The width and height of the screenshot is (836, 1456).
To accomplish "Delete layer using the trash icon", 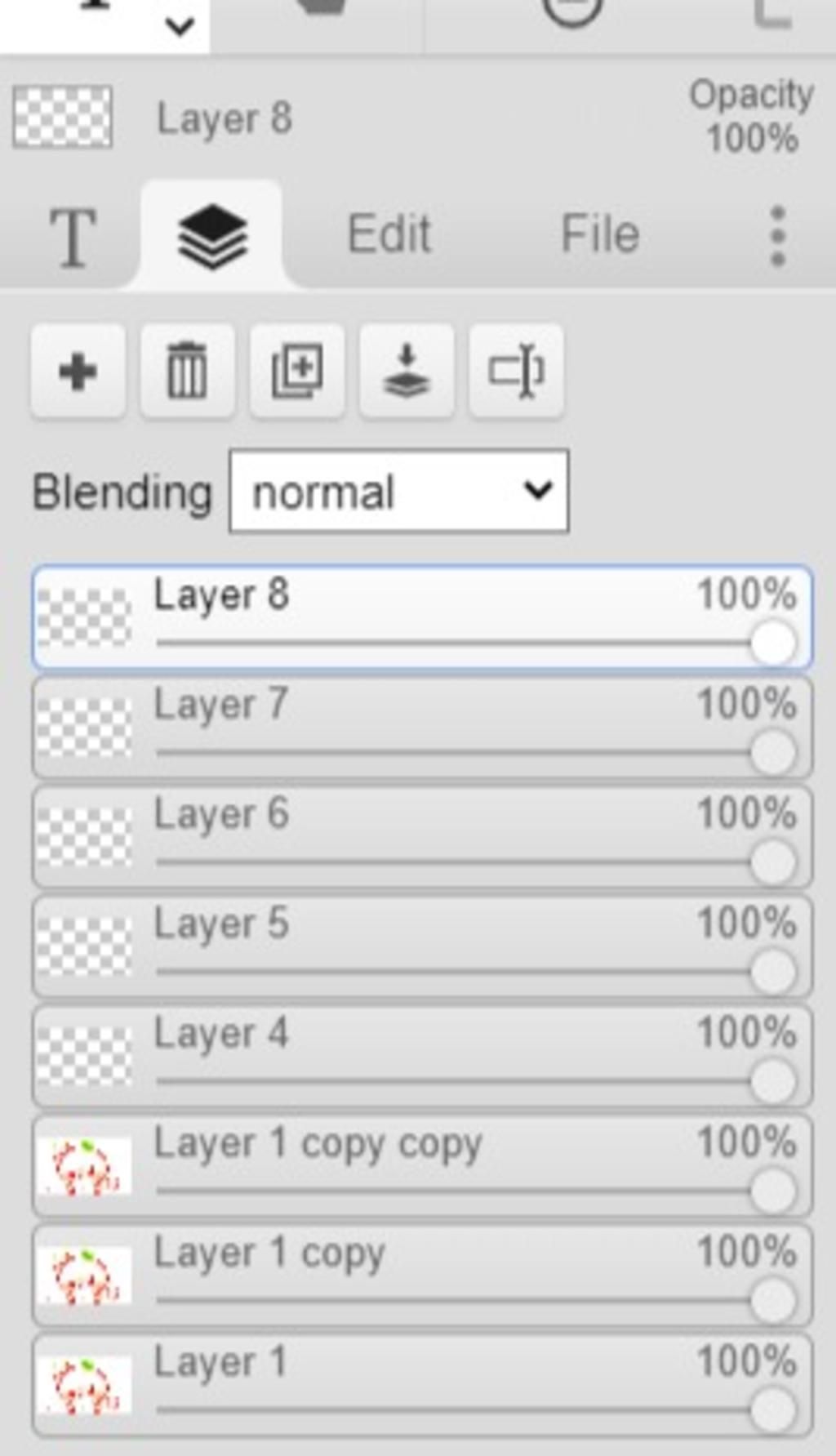I will [188, 372].
